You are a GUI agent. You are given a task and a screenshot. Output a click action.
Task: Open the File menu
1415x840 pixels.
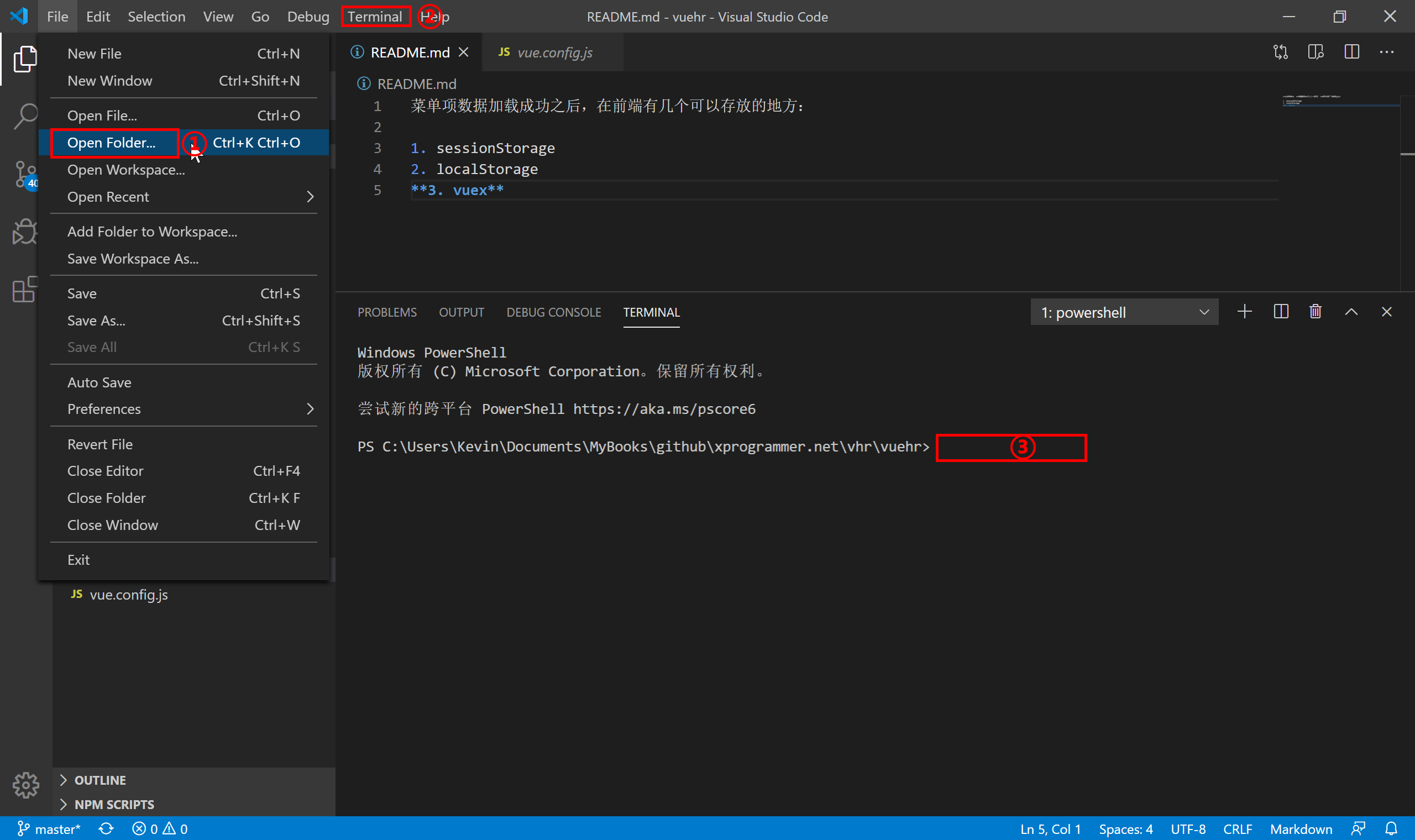[57, 16]
